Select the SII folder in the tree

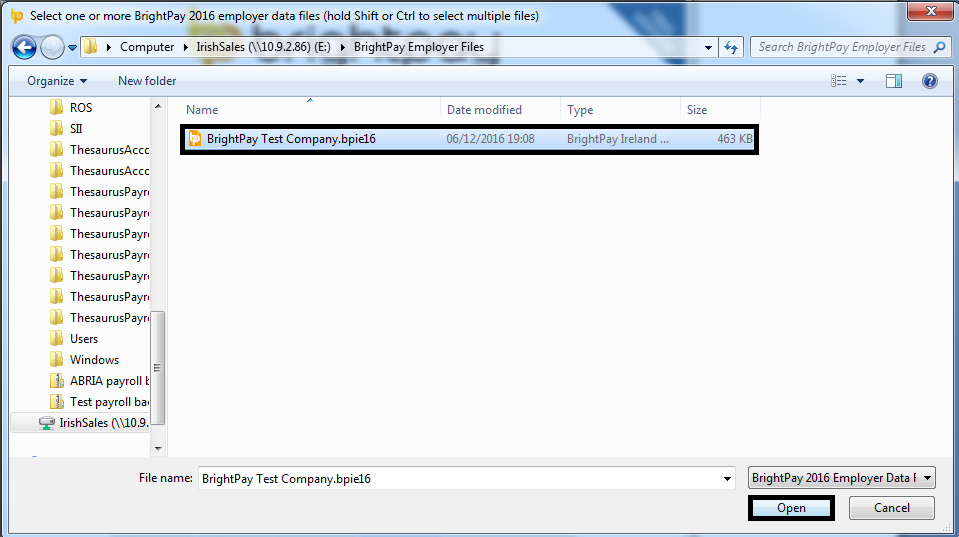pos(76,128)
